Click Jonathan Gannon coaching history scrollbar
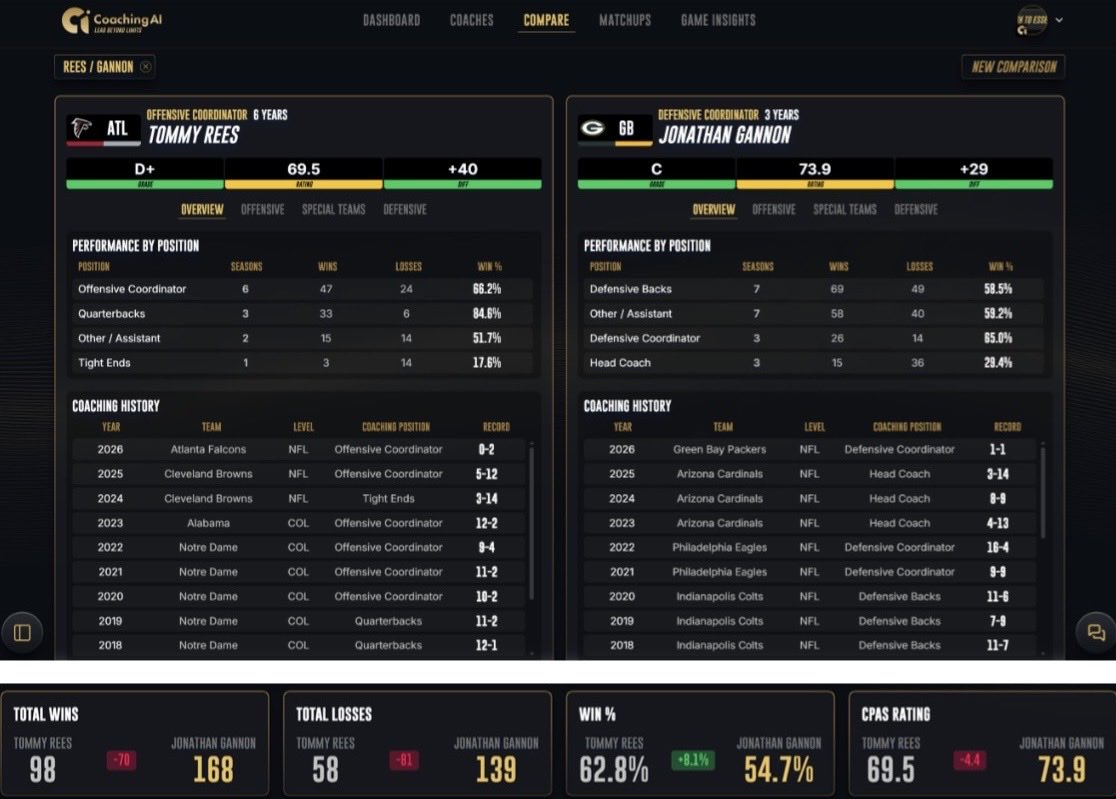The image size is (1116, 799). click(1043, 491)
